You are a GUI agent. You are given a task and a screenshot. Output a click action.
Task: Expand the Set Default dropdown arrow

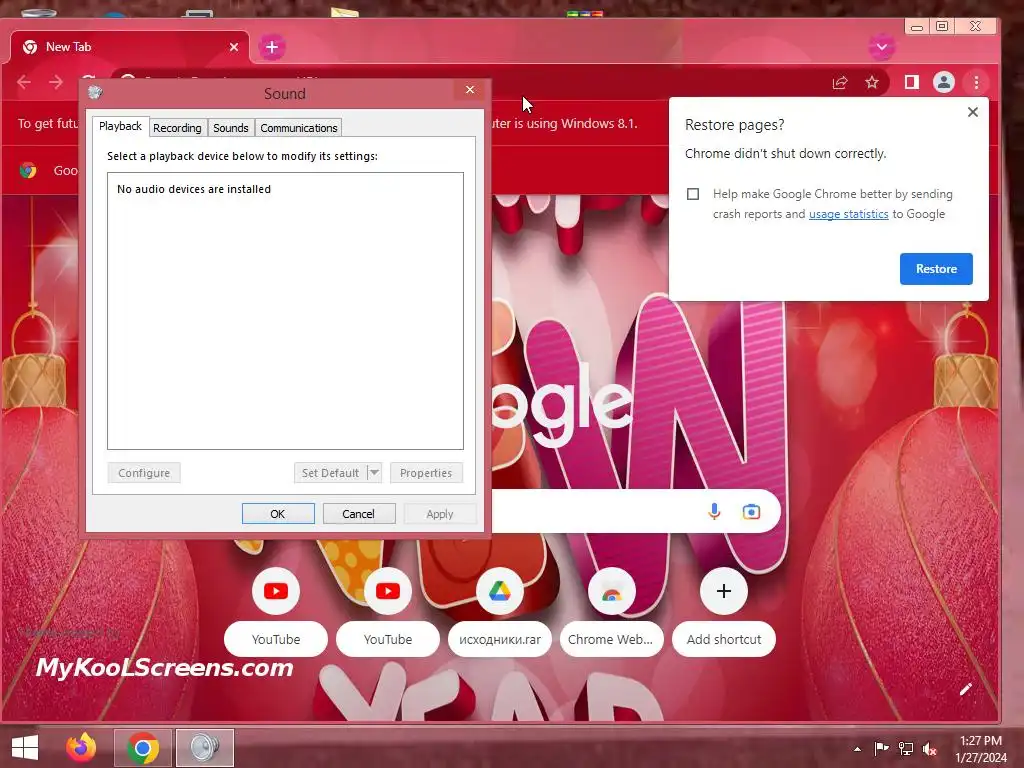(374, 473)
